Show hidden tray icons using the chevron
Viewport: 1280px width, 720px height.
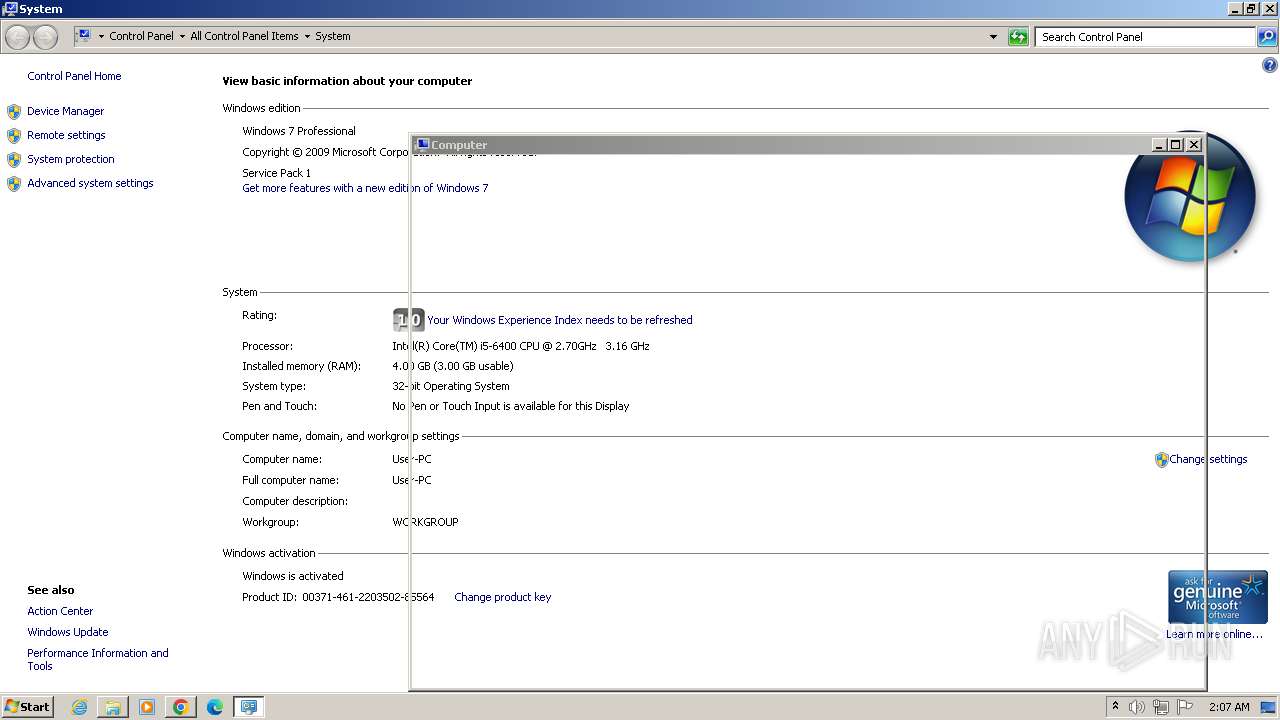click(x=1115, y=706)
